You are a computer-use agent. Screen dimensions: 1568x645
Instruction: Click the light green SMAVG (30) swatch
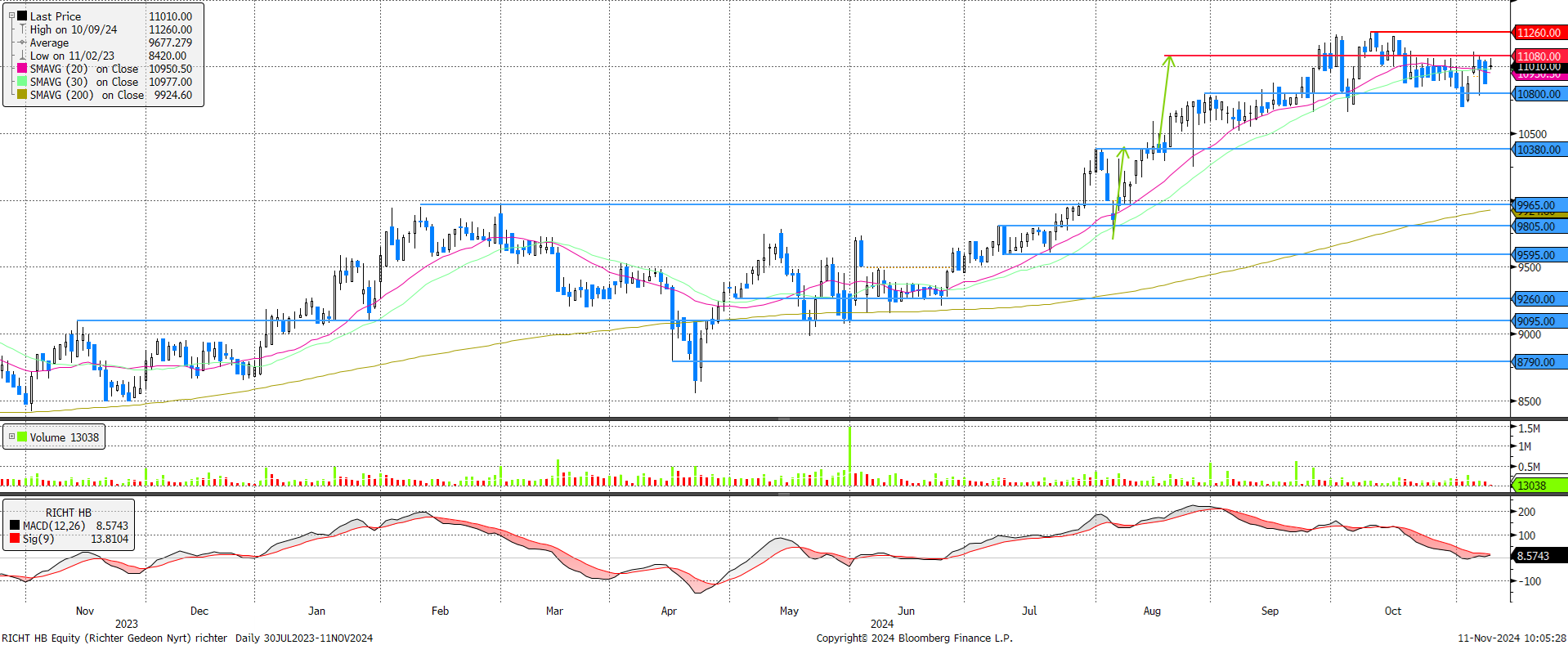pos(22,82)
